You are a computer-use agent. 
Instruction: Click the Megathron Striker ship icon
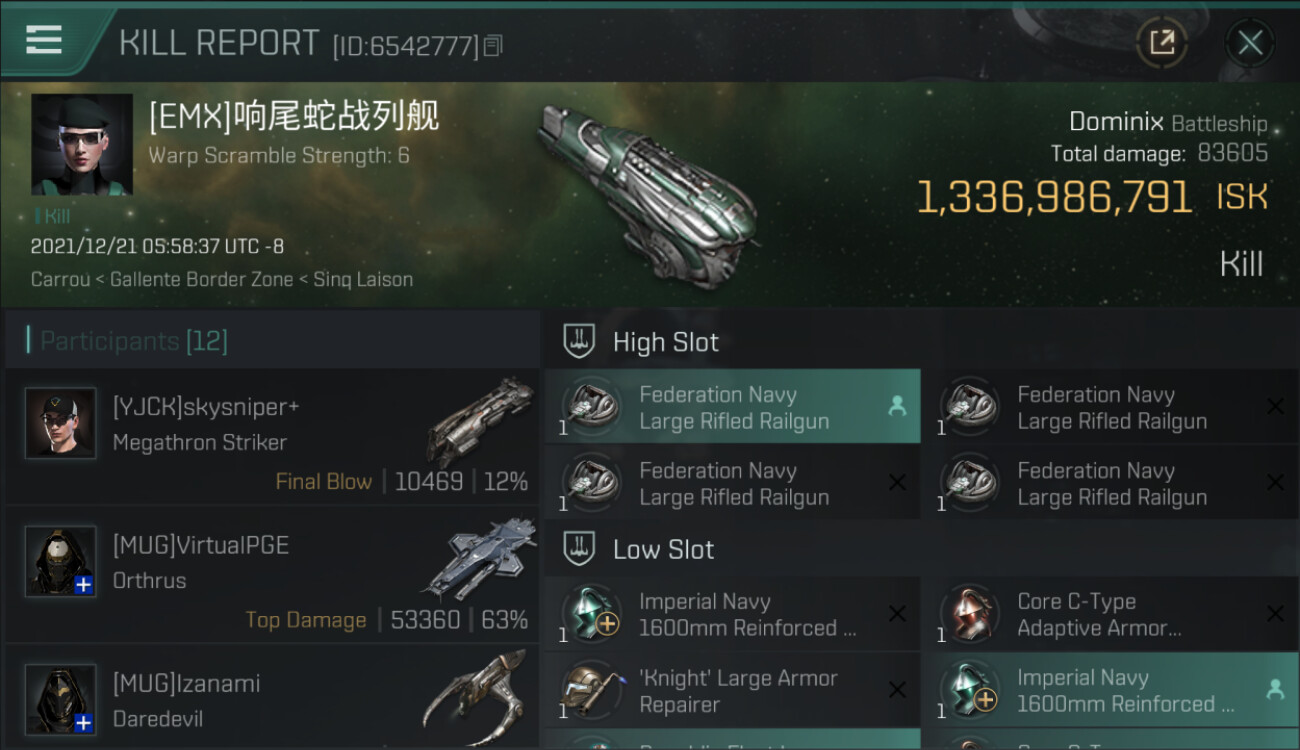[x=480, y=420]
